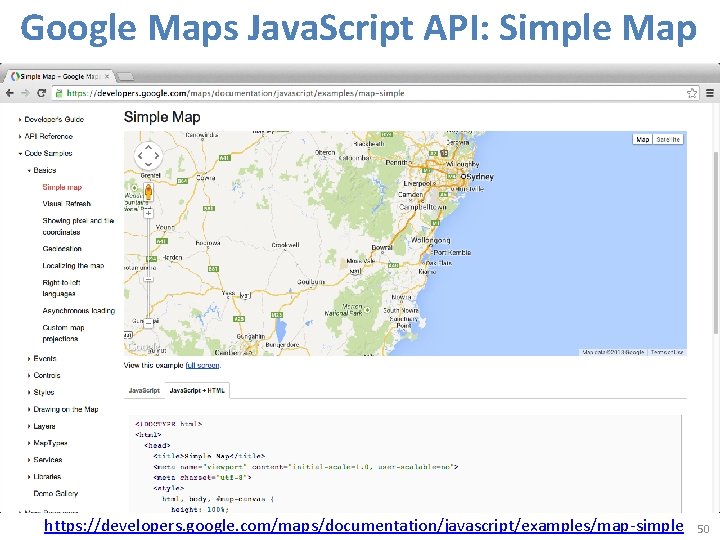The height and width of the screenshot is (540, 720).
Task: Switch map view to Map type
Action: (x=642, y=139)
